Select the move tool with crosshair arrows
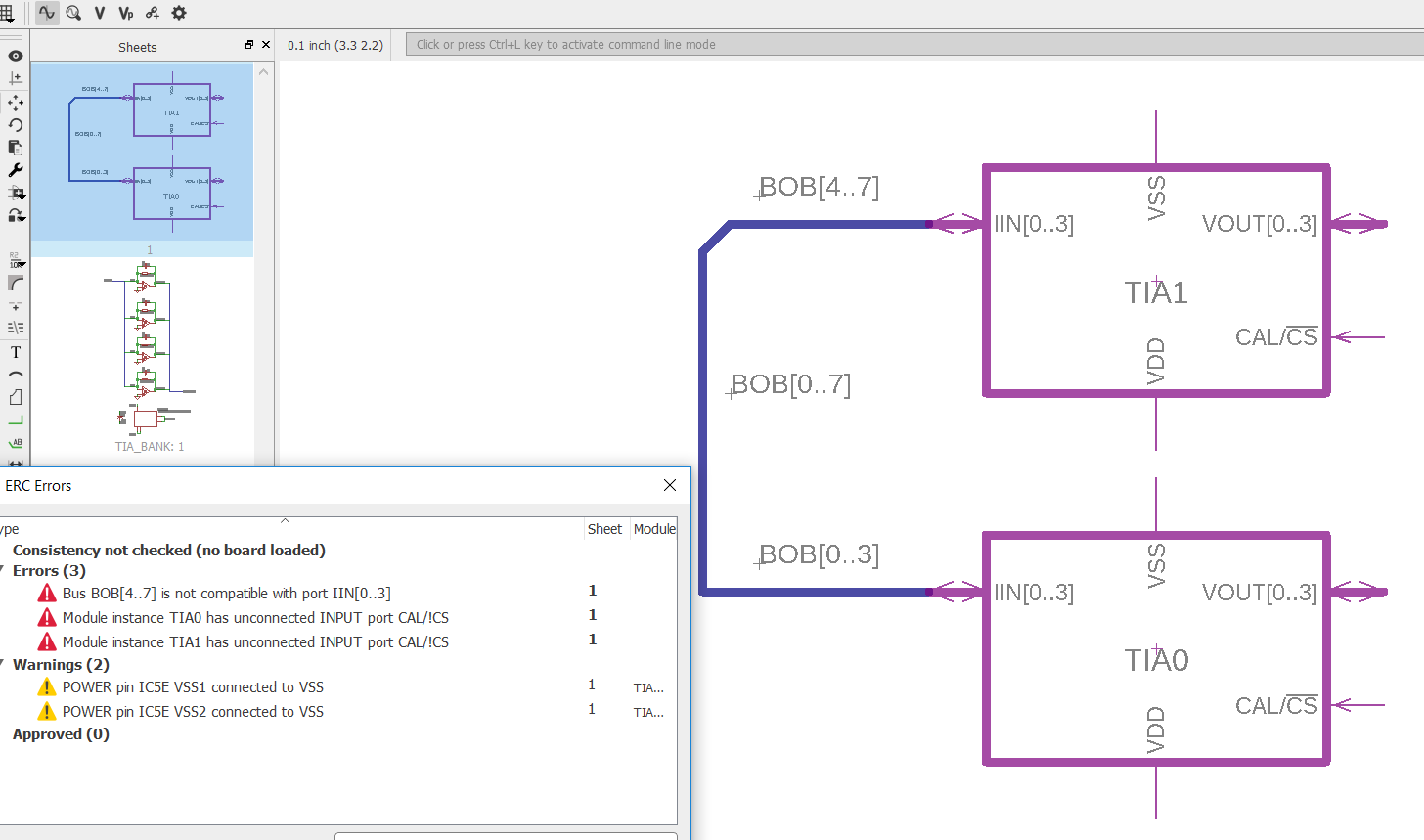This screenshot has height=840, width=1424. (x=15, y=103)
